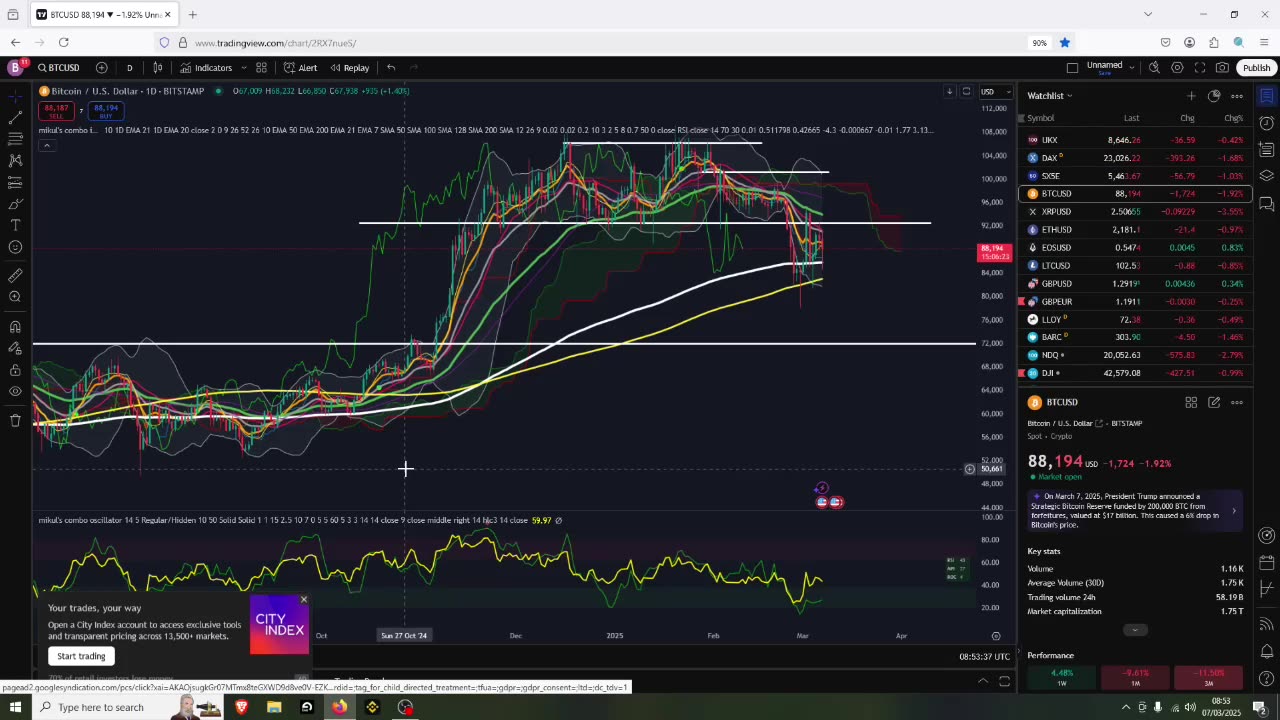1280x720 pixels.
Task: Click Start trading in City Index ad
Action: (81, 656)
